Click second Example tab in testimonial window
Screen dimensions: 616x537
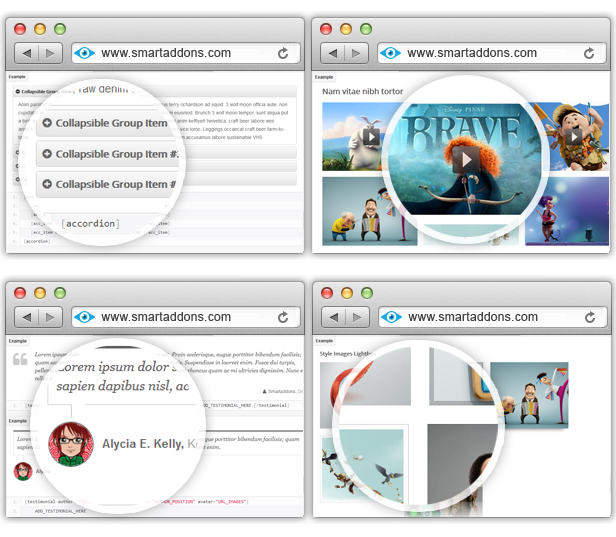[18, 421]
